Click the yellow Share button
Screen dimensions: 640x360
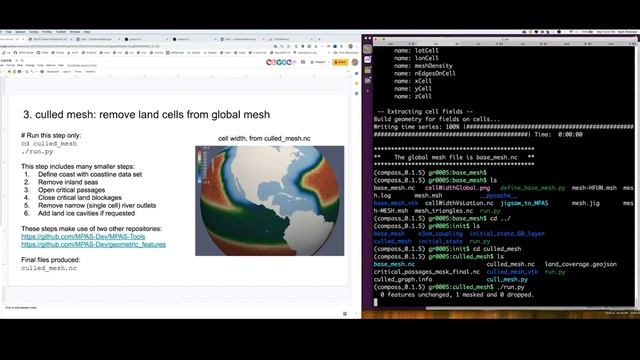point(340,62)
